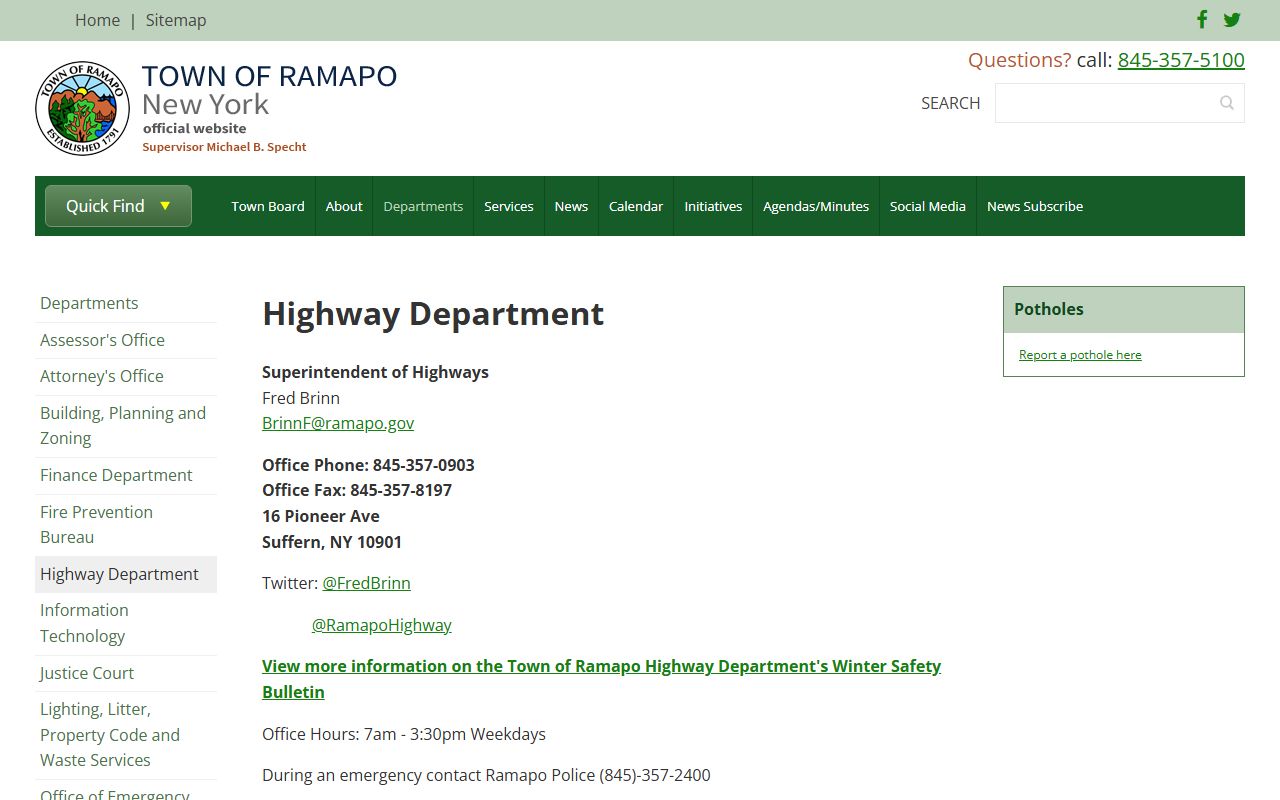Click the Potholes box heading
The height and width of the screenshot is (800, 1280).
pyautogui.click(x=1049, y=309)
